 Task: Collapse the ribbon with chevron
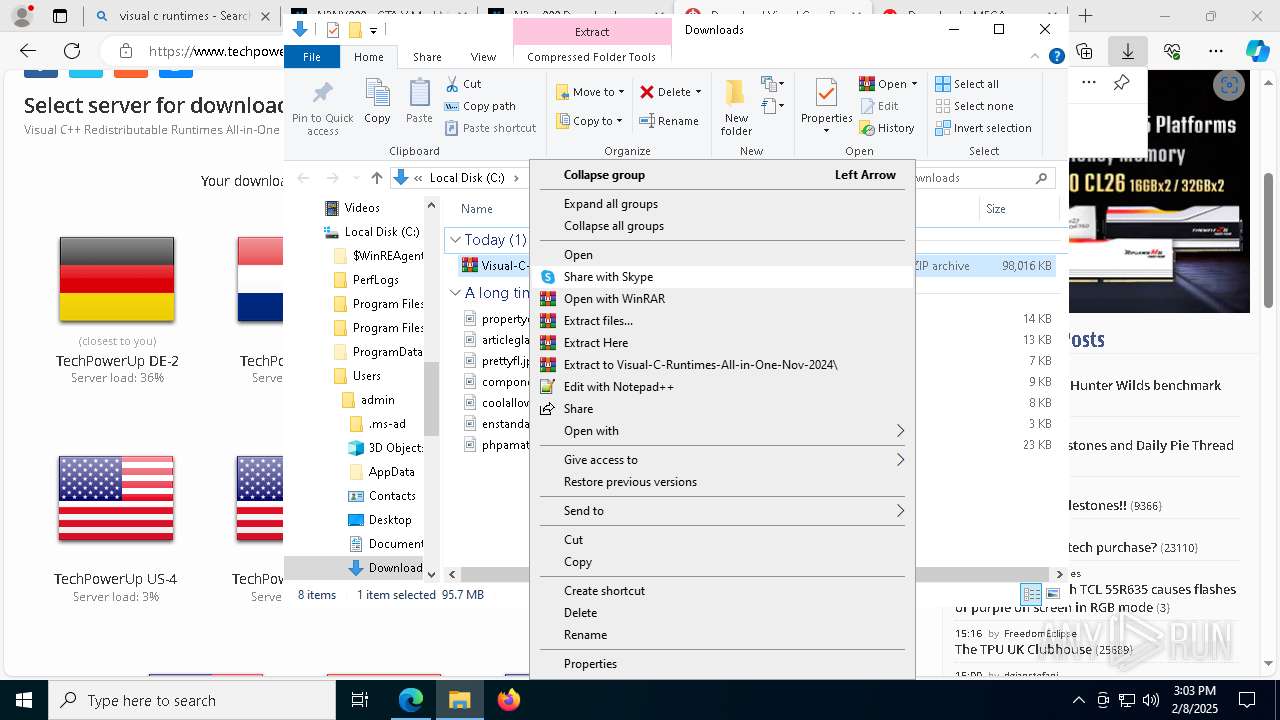point(1035,57)
